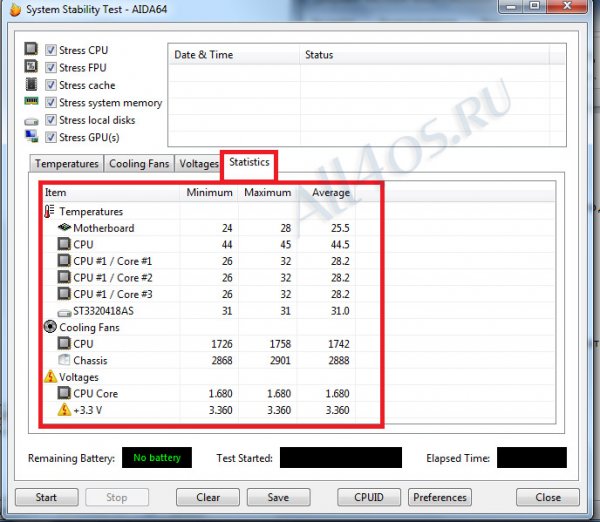Screen dimensions: 600x522
Task: Click the chip icon for CPU #1 / Core #3
Action: tap(64, 294)
